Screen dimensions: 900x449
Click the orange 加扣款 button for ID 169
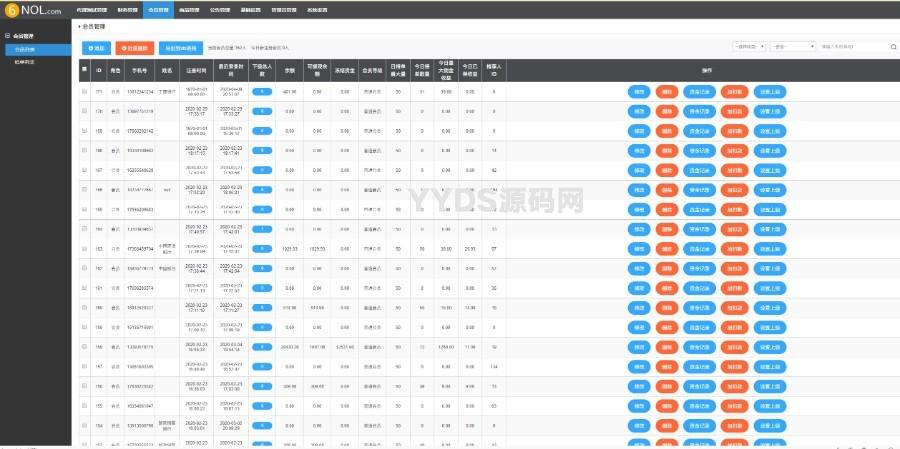coord(733,131)
